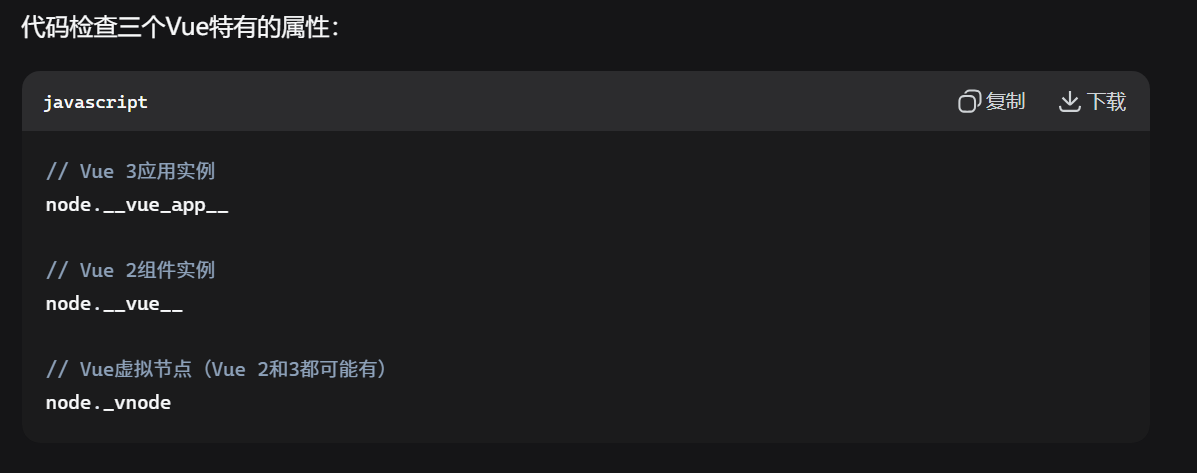
Task: Click the __vue__ property name
Action: coord(143,304)
